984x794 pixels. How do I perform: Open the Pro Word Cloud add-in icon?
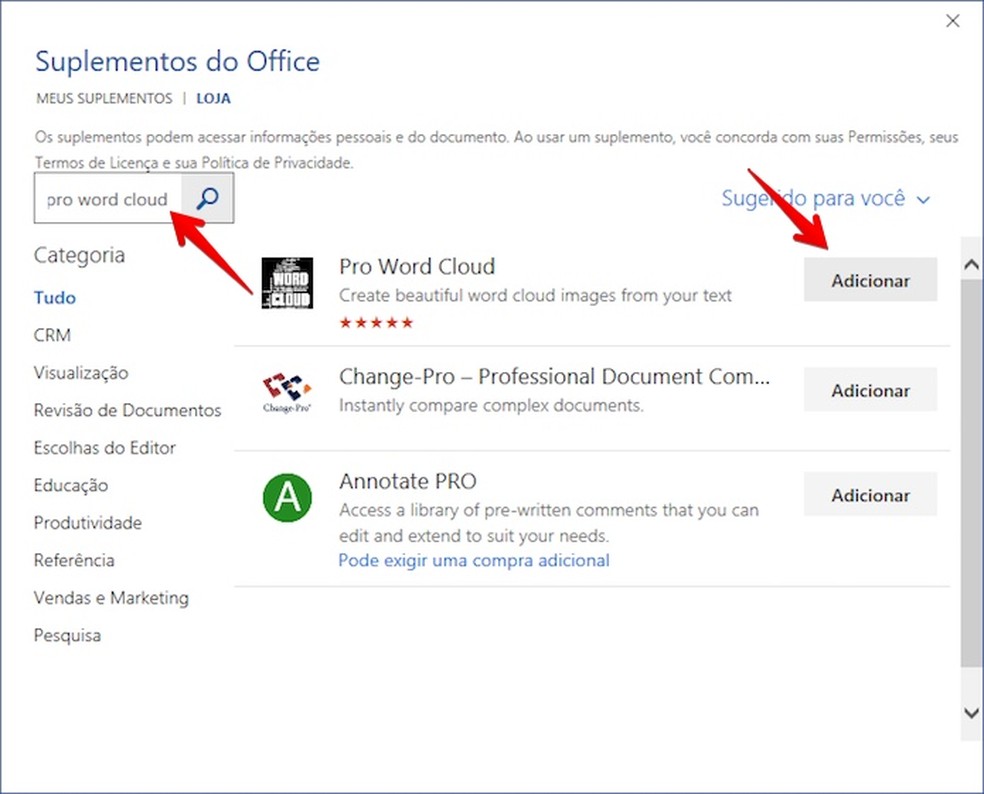coord(287,283)
